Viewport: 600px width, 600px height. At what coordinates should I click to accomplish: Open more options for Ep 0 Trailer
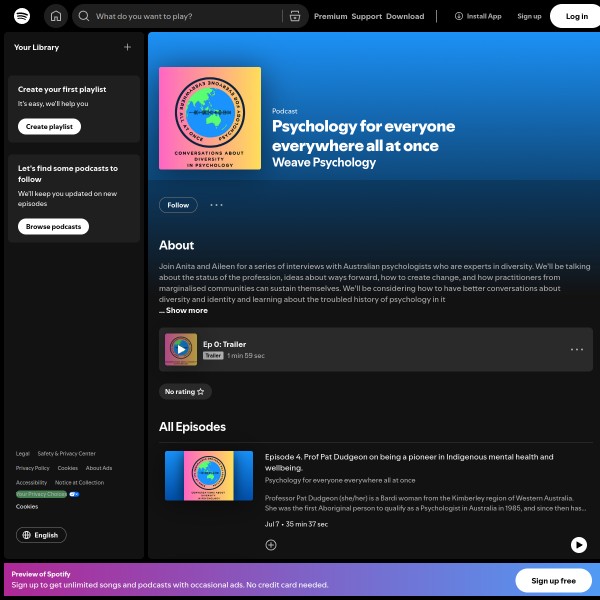pos(577,350)
